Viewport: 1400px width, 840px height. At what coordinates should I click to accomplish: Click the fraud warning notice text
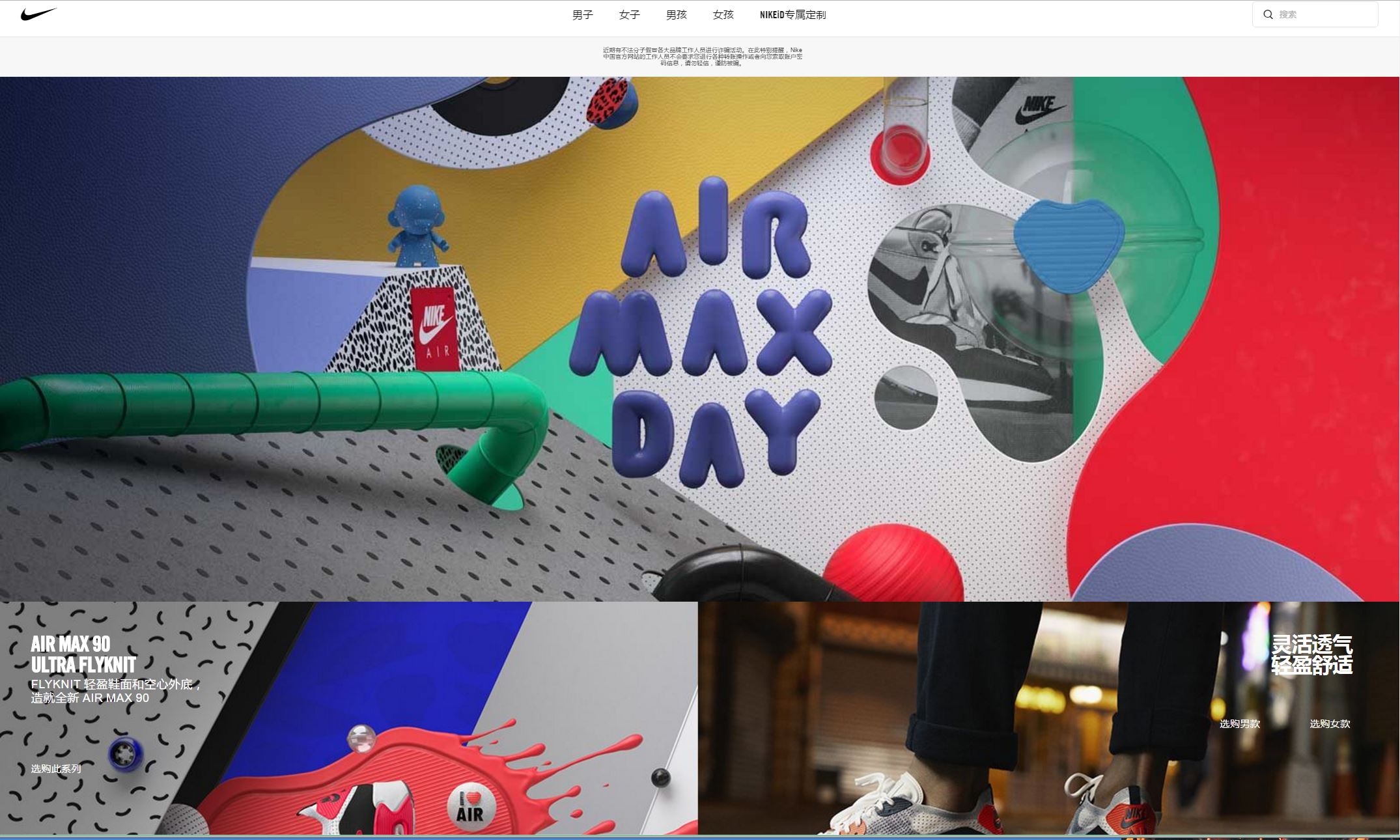coord(702,57)
